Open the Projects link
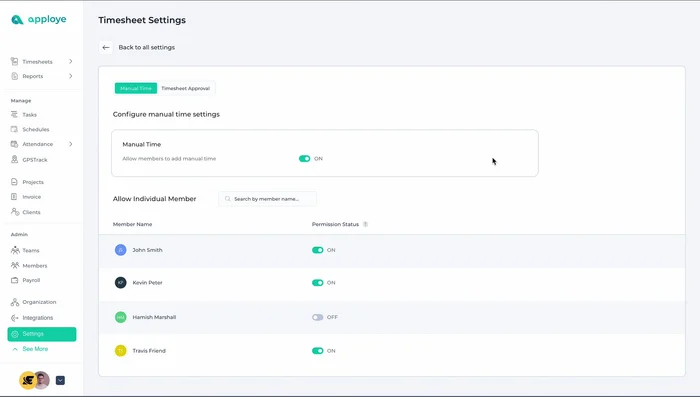Image resolution: width=700 pixels, height=397 pixels. point(33,182)
